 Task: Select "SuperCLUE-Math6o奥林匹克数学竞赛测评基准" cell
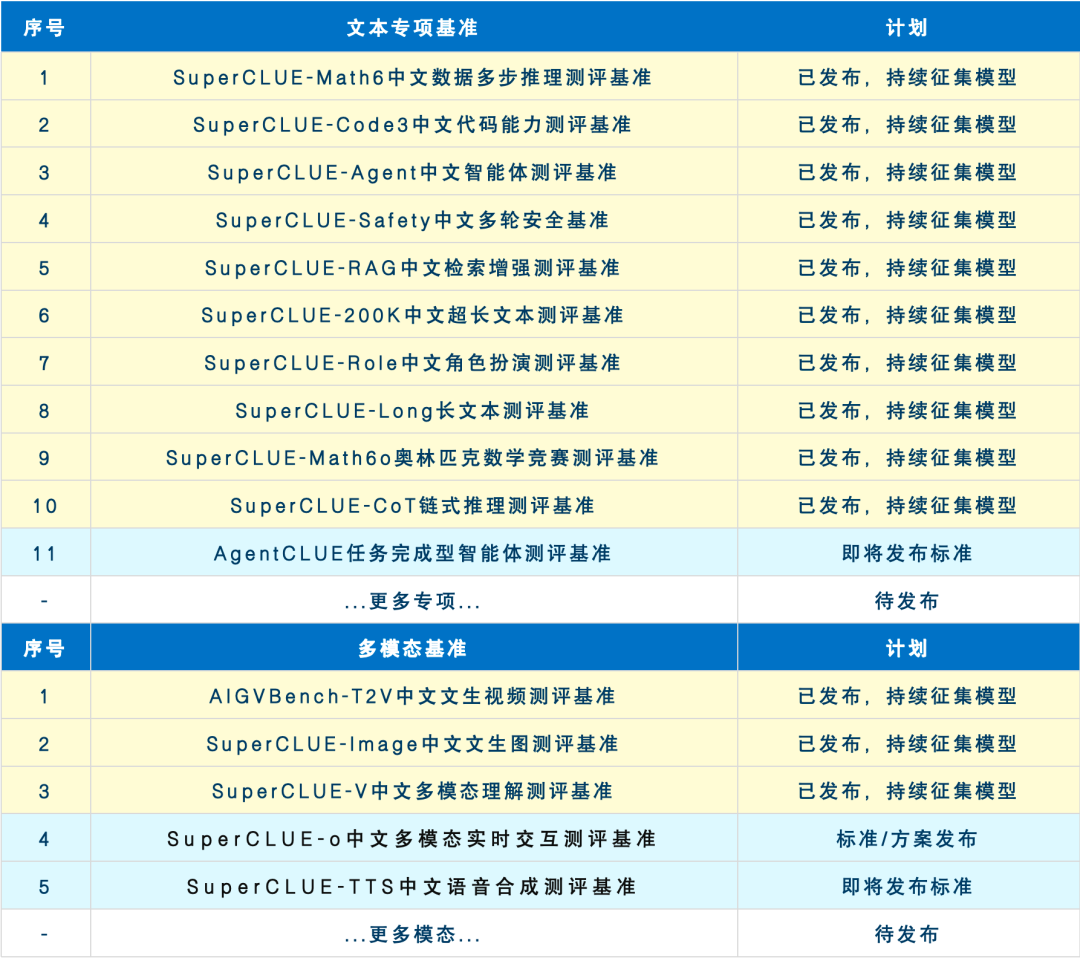pos(413,458)
